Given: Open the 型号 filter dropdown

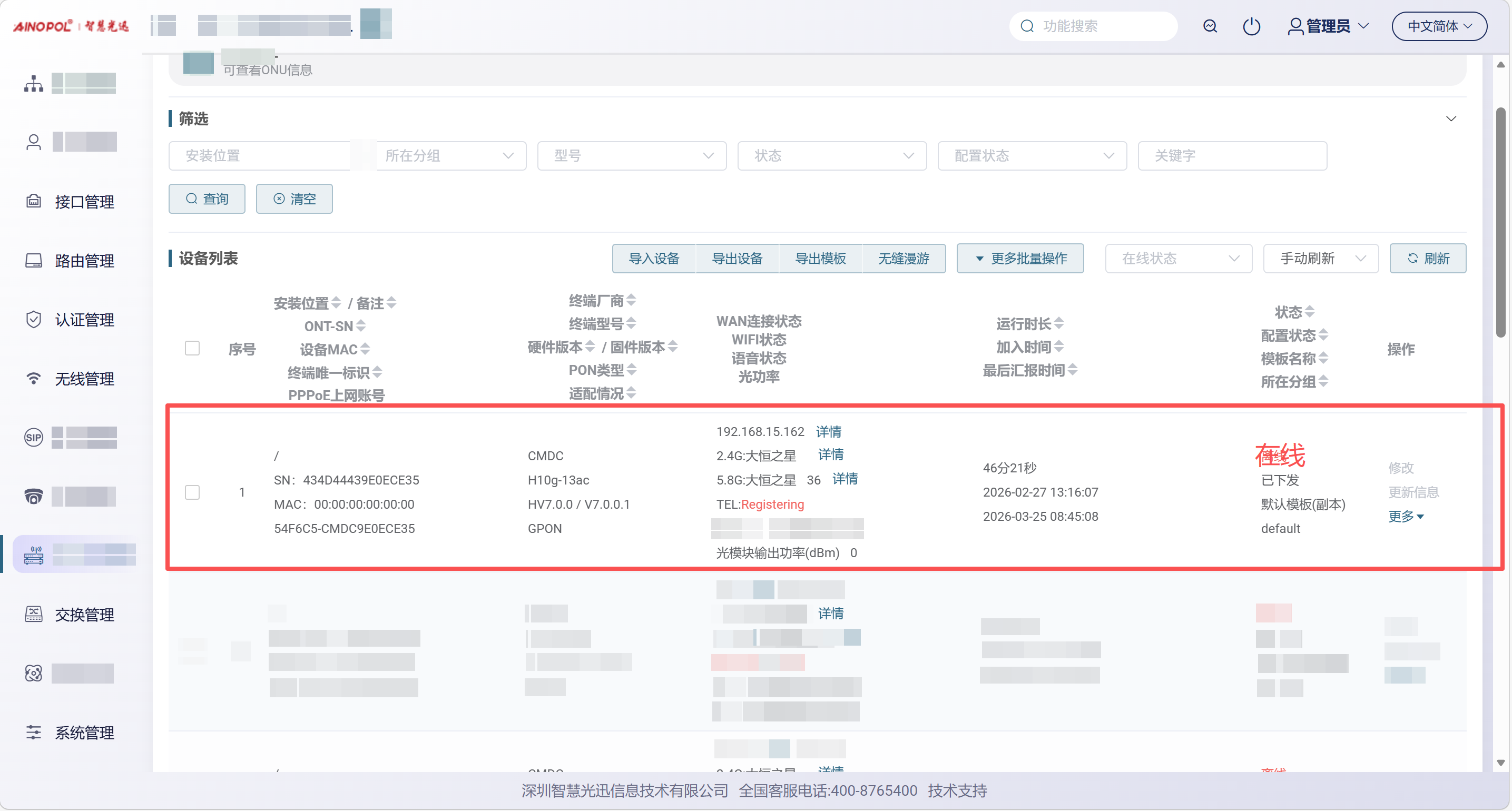Looking at the screenshot, I should [632, 155].
